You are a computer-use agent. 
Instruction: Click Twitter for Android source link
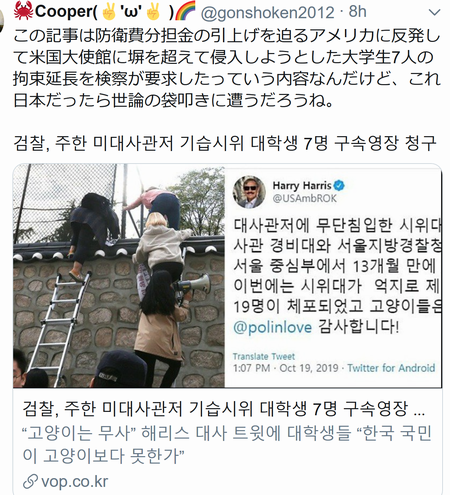391,368
